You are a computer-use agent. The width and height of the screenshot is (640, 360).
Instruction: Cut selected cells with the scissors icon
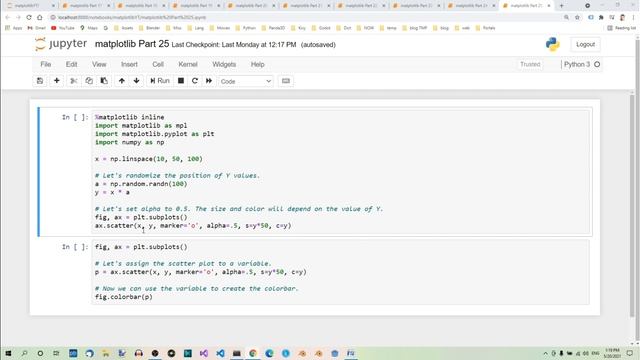(74, 81)
